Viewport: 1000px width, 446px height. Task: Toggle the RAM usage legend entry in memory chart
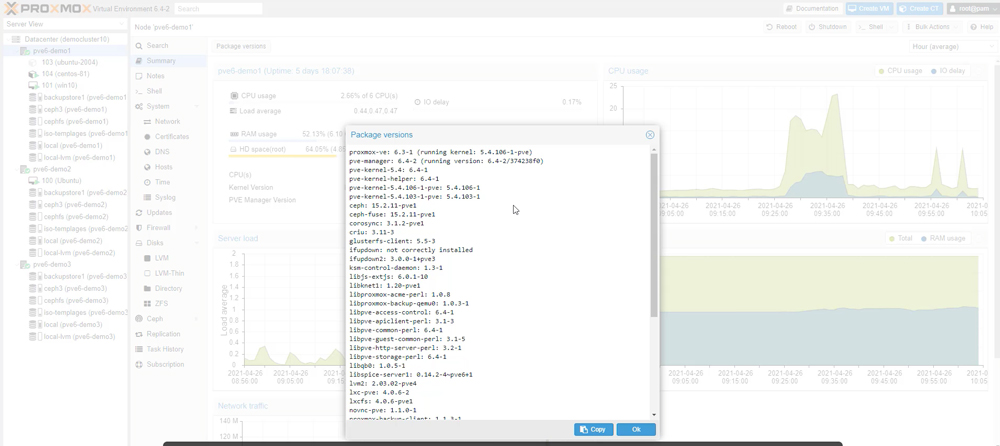(x=943, y=239)
